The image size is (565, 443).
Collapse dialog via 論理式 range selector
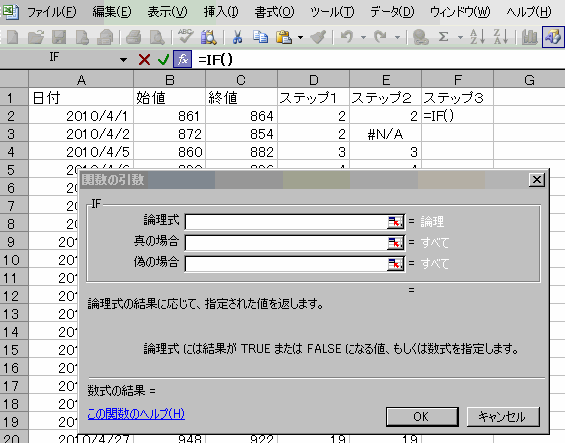pos(395,222)
